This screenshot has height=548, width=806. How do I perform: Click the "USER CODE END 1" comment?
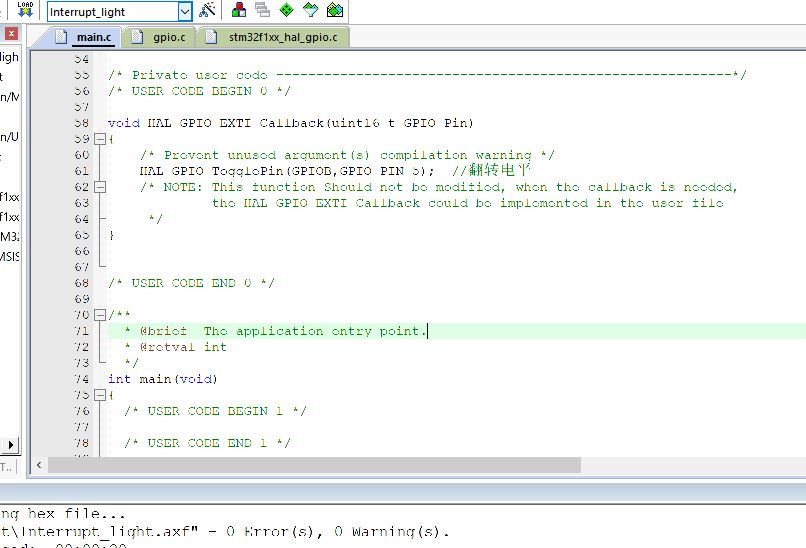point(207,443)
